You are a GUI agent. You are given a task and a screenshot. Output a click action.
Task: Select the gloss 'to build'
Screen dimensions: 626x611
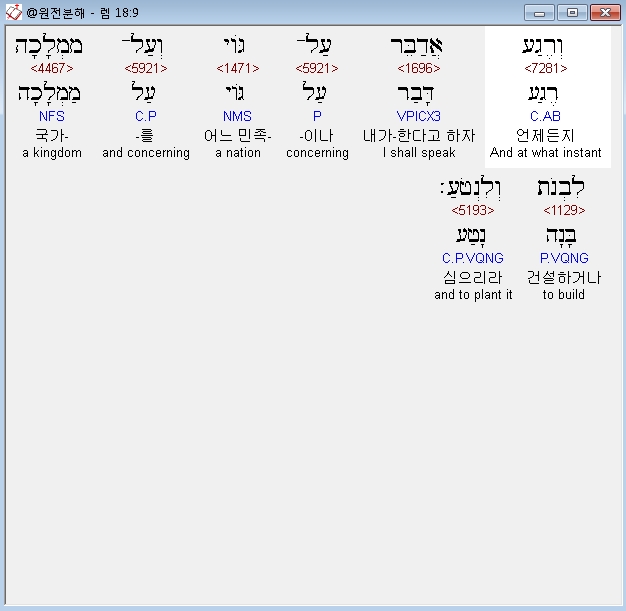pos(564,294)
